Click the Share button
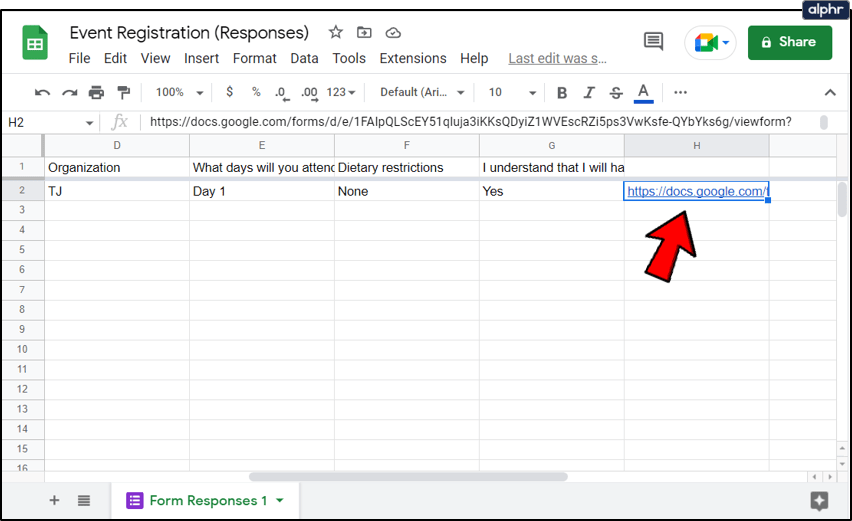The height and width of the screenshot is (521, 852). coord(790,42)
